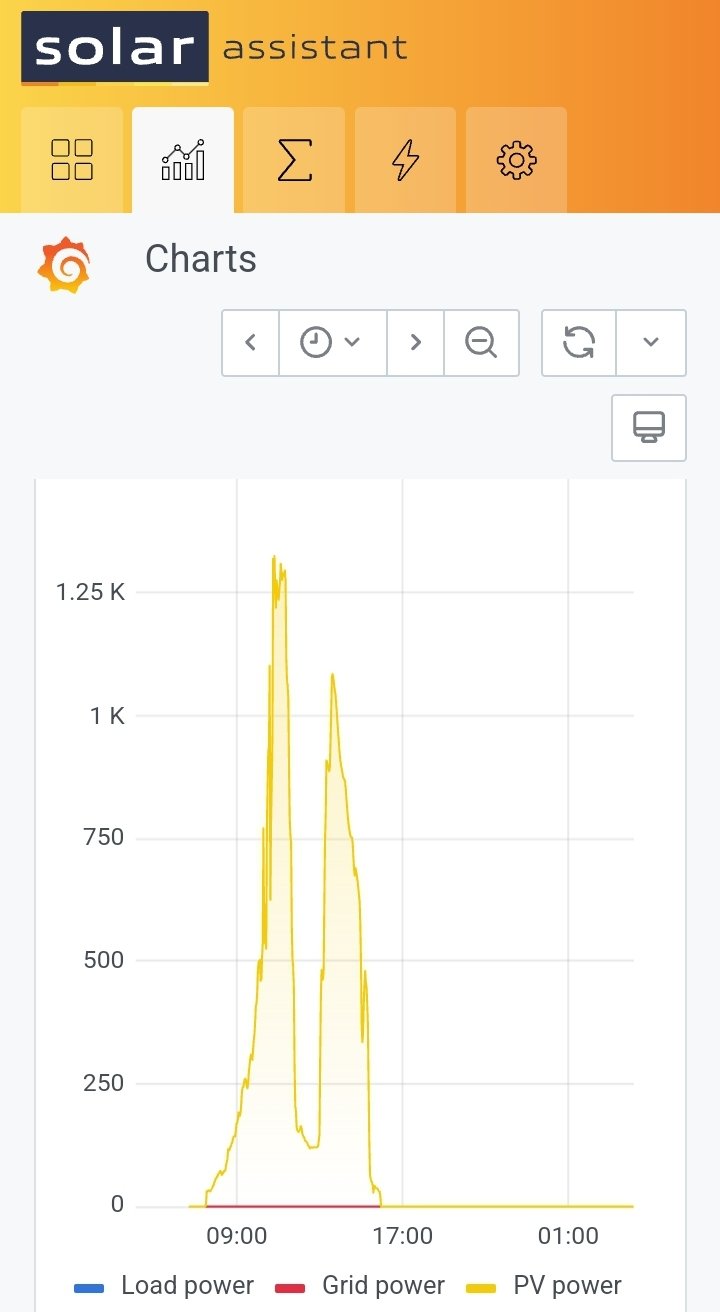Toggle Grid power series in legend
Screen dimensions: 720x1312
[x=383, y=1286]
